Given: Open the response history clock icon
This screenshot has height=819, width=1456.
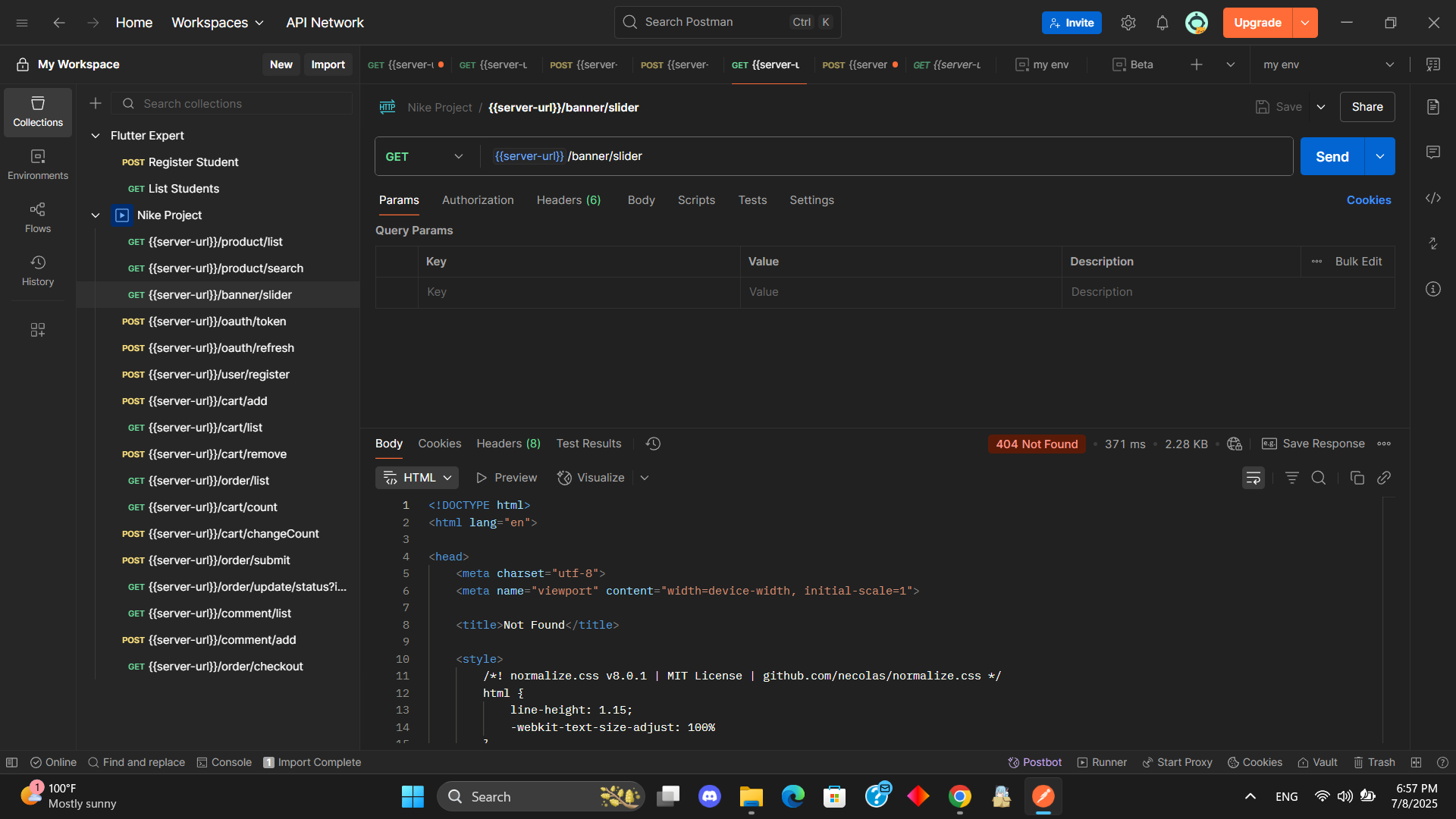Looking at the screenshot, I should coord(653,444).
